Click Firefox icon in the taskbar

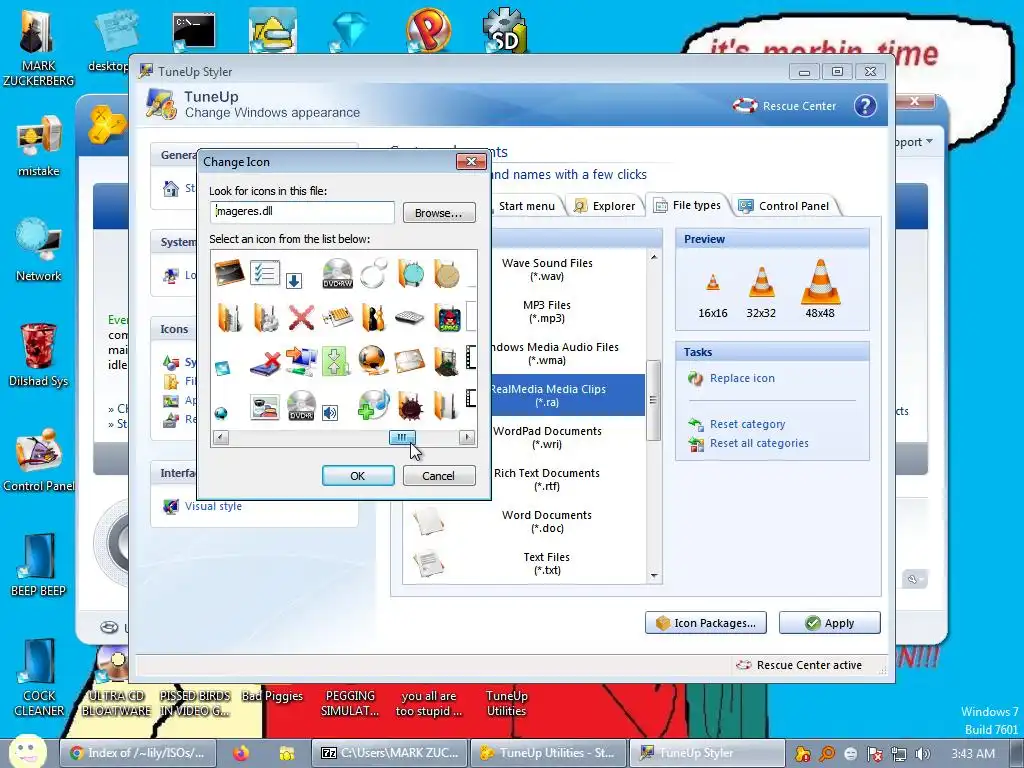pyautogui.click(x=241, y=753)
